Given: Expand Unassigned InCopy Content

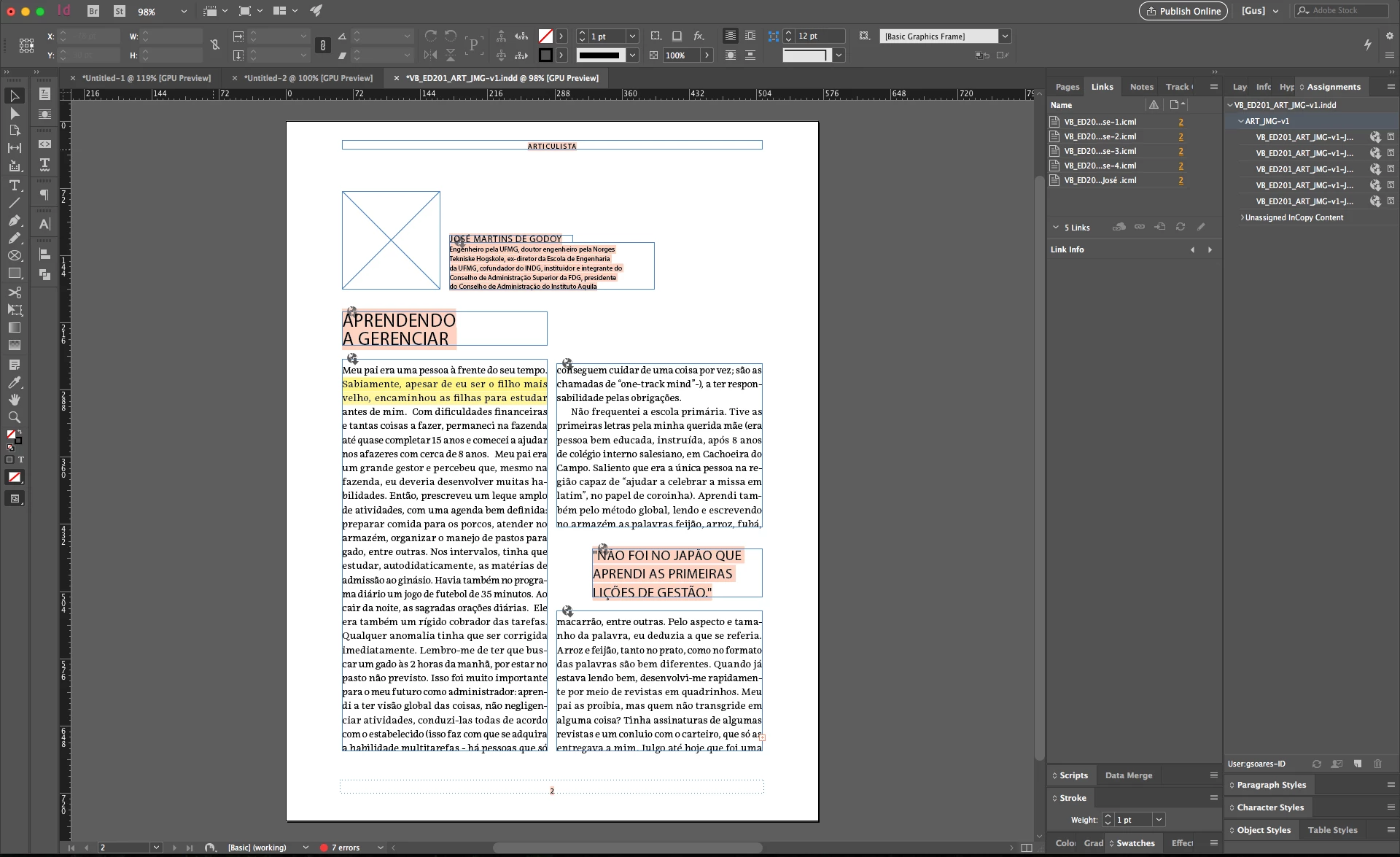Looking at the screenshot, I should pyautogui.click(x=1242, y=217).
